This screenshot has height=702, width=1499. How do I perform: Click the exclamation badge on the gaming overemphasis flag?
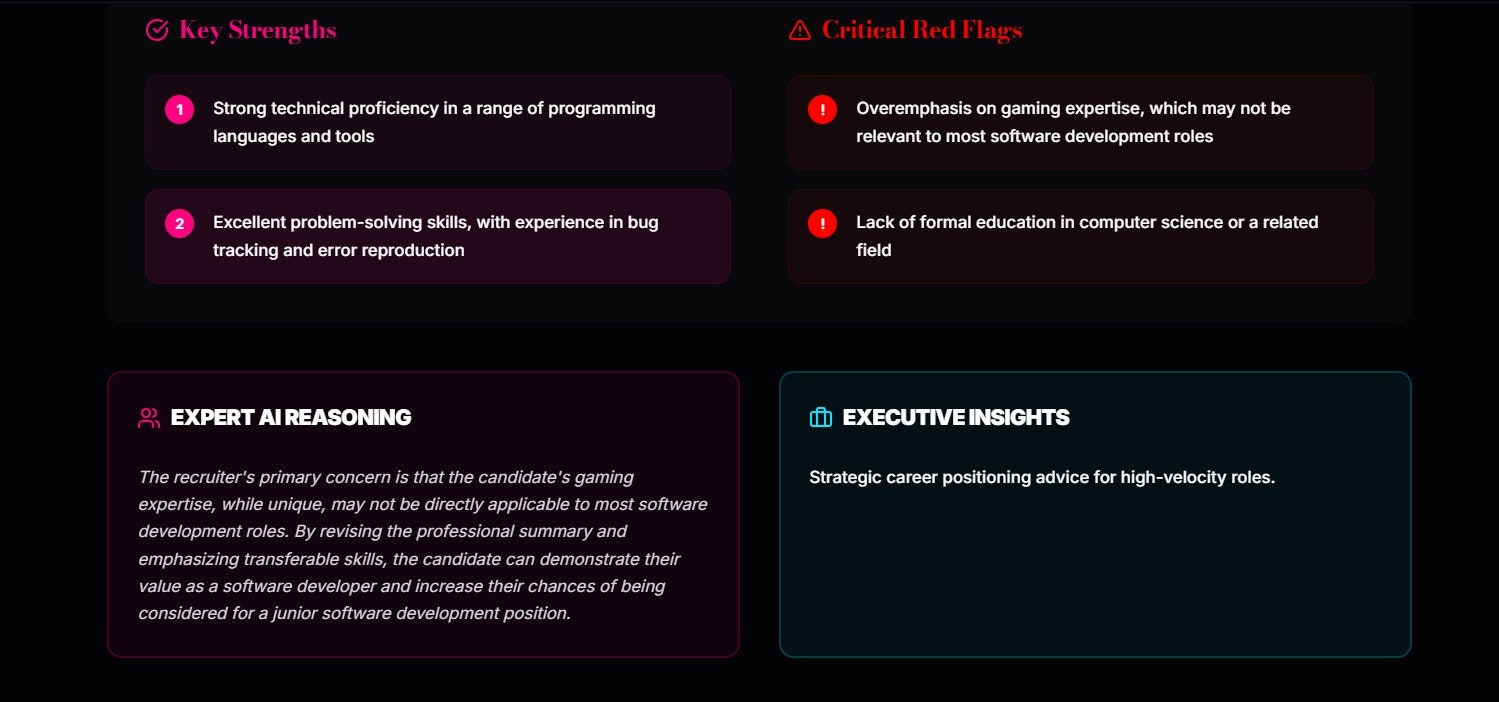(821, 109)
